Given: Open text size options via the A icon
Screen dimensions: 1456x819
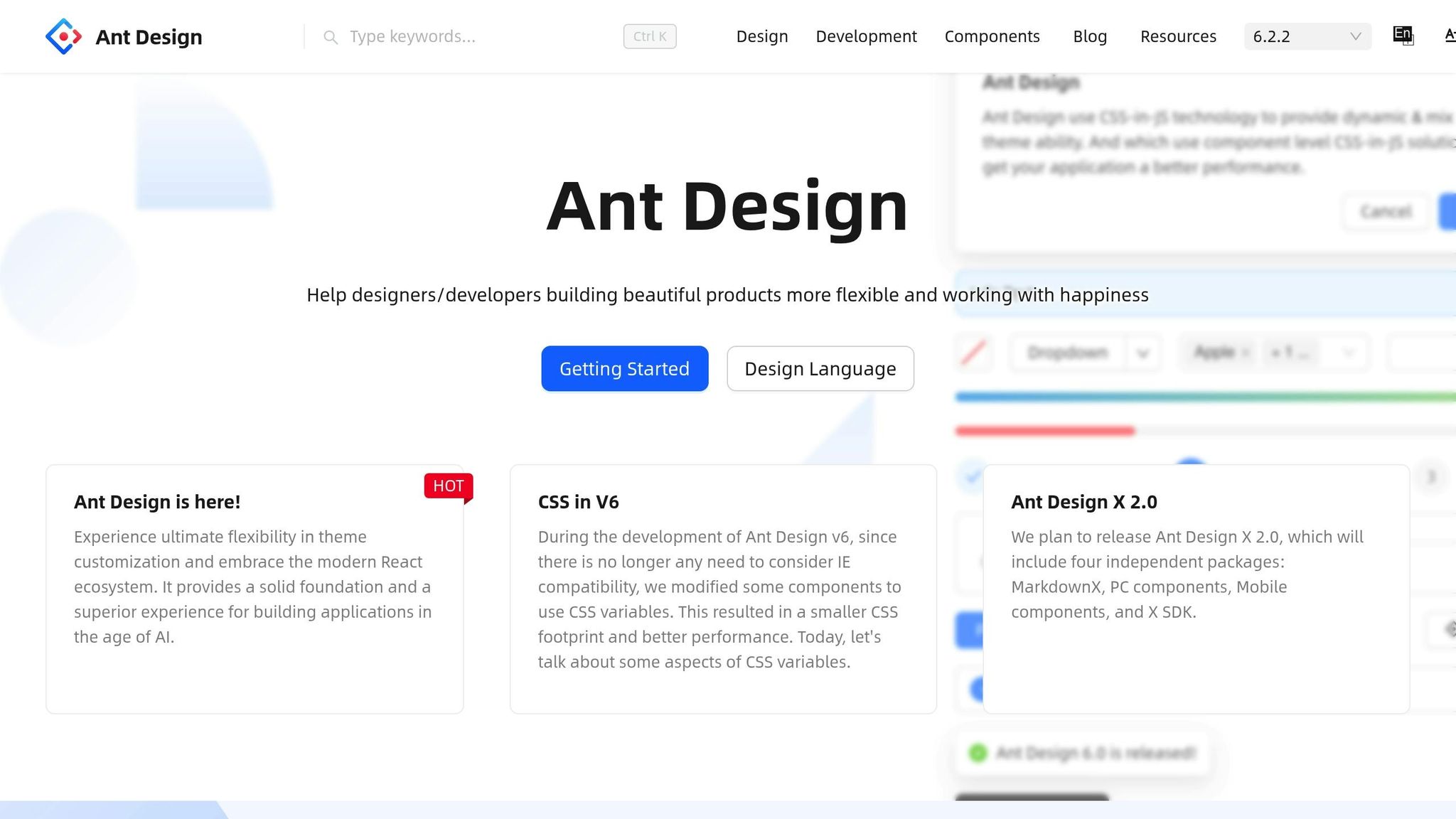Looking at the screenshot, I should [x=1451, y=36].
